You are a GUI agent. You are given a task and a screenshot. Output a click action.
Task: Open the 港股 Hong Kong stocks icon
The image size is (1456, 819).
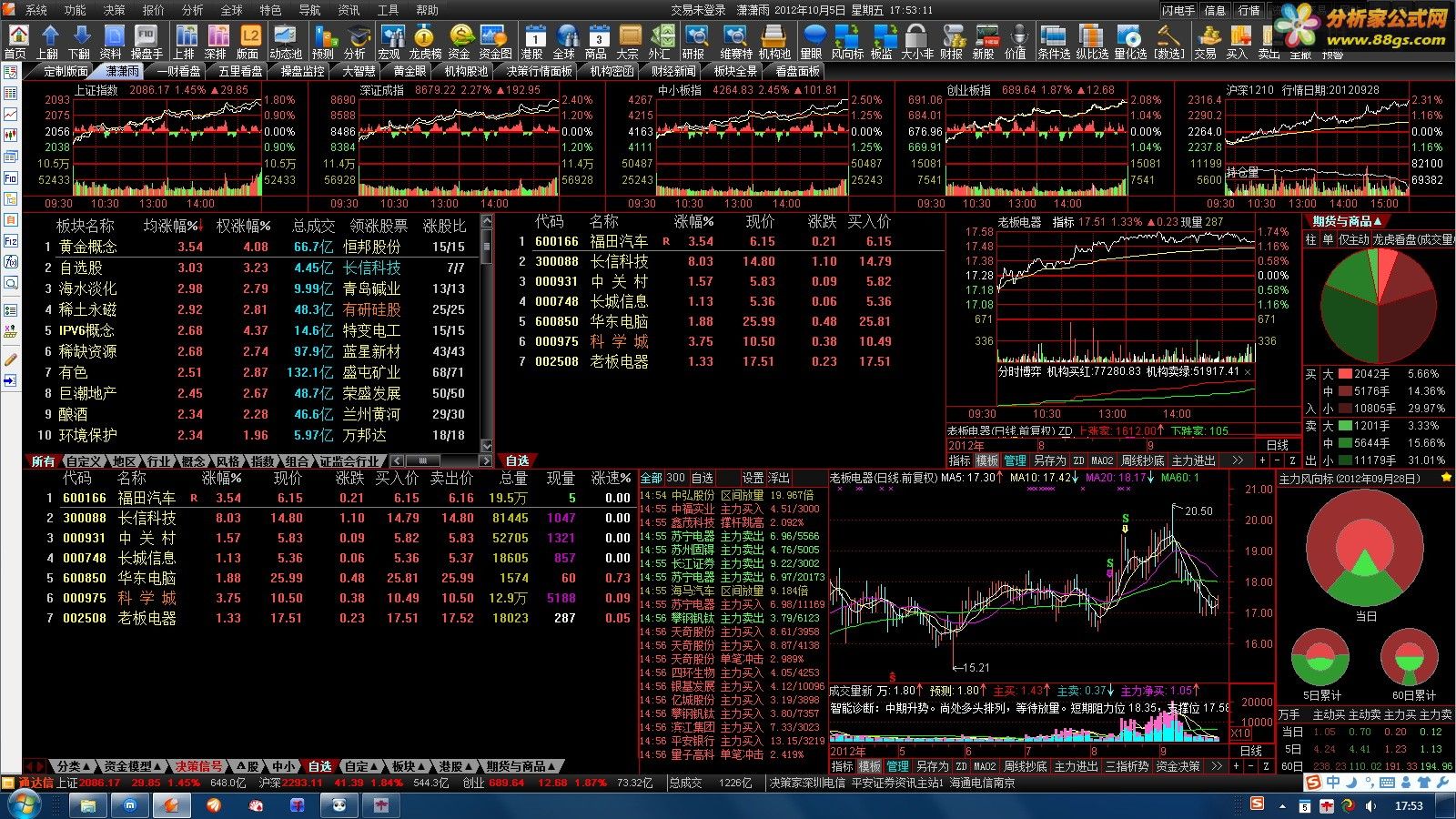click(532, 41)
